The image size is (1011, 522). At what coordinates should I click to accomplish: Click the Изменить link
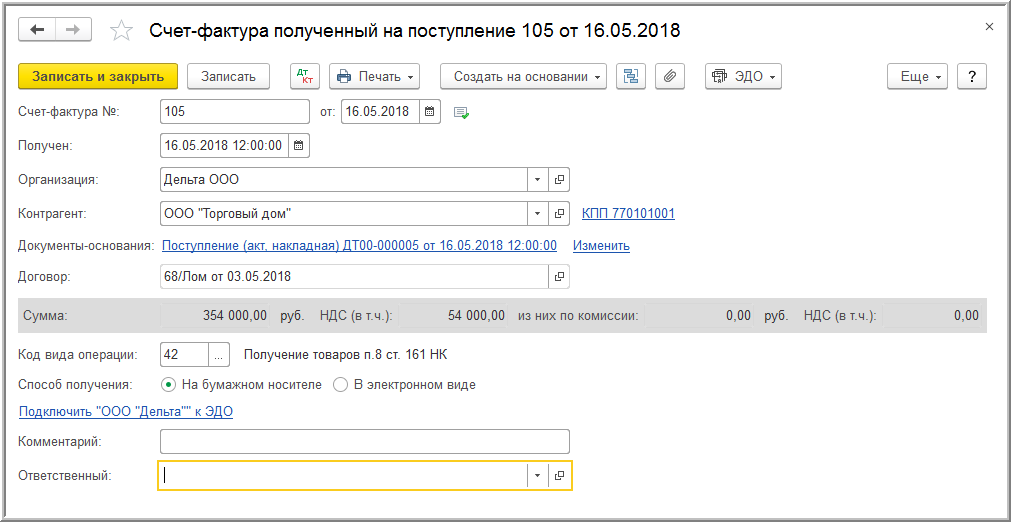tap(601, 246)
